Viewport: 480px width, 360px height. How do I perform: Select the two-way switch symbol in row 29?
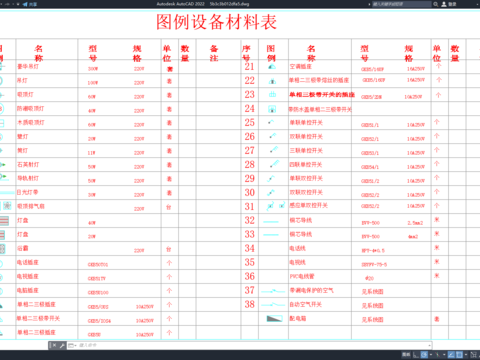coord(271,178)
